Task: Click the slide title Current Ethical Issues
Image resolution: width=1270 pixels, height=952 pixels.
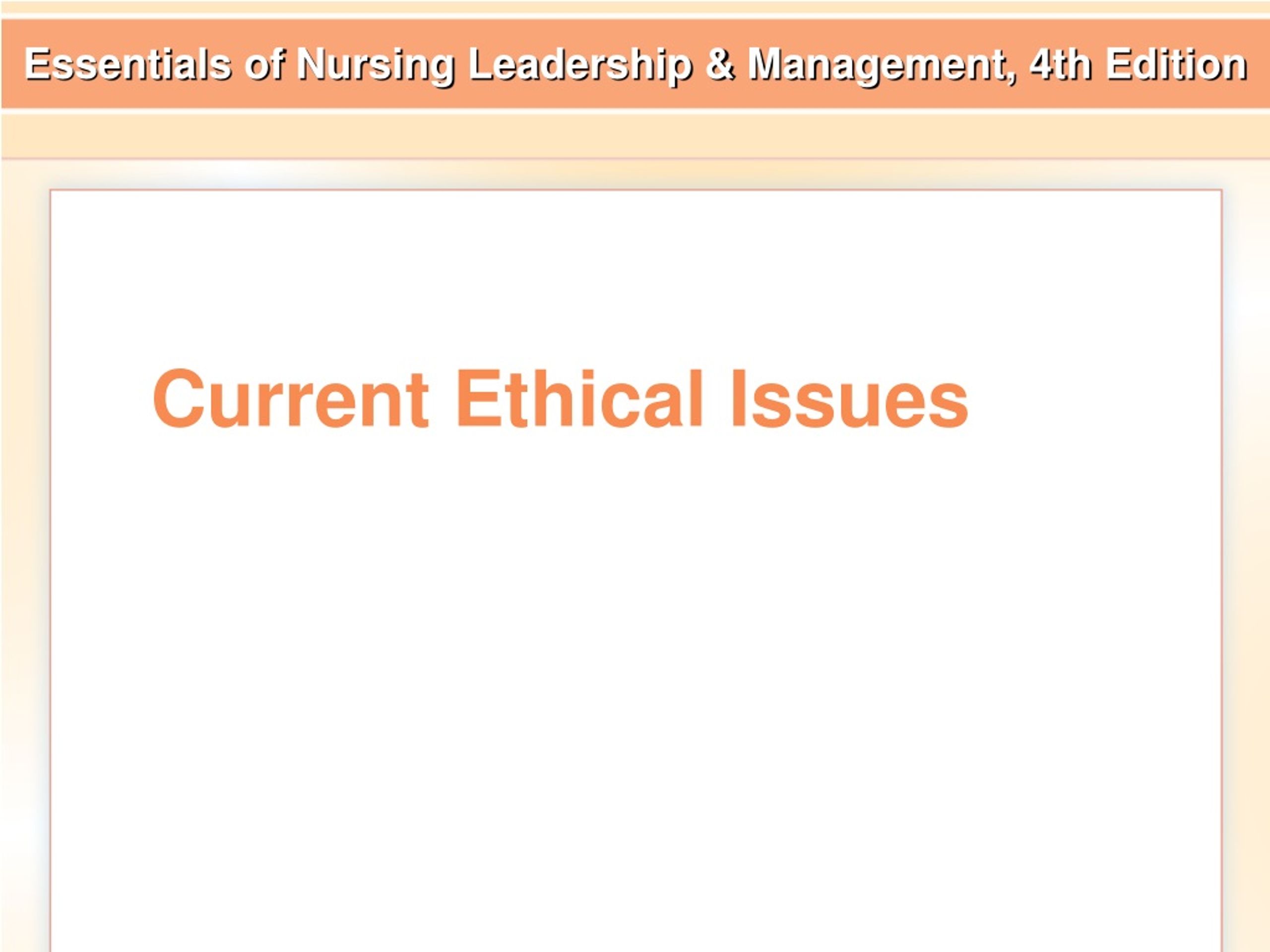Action: tap(561, 399)
